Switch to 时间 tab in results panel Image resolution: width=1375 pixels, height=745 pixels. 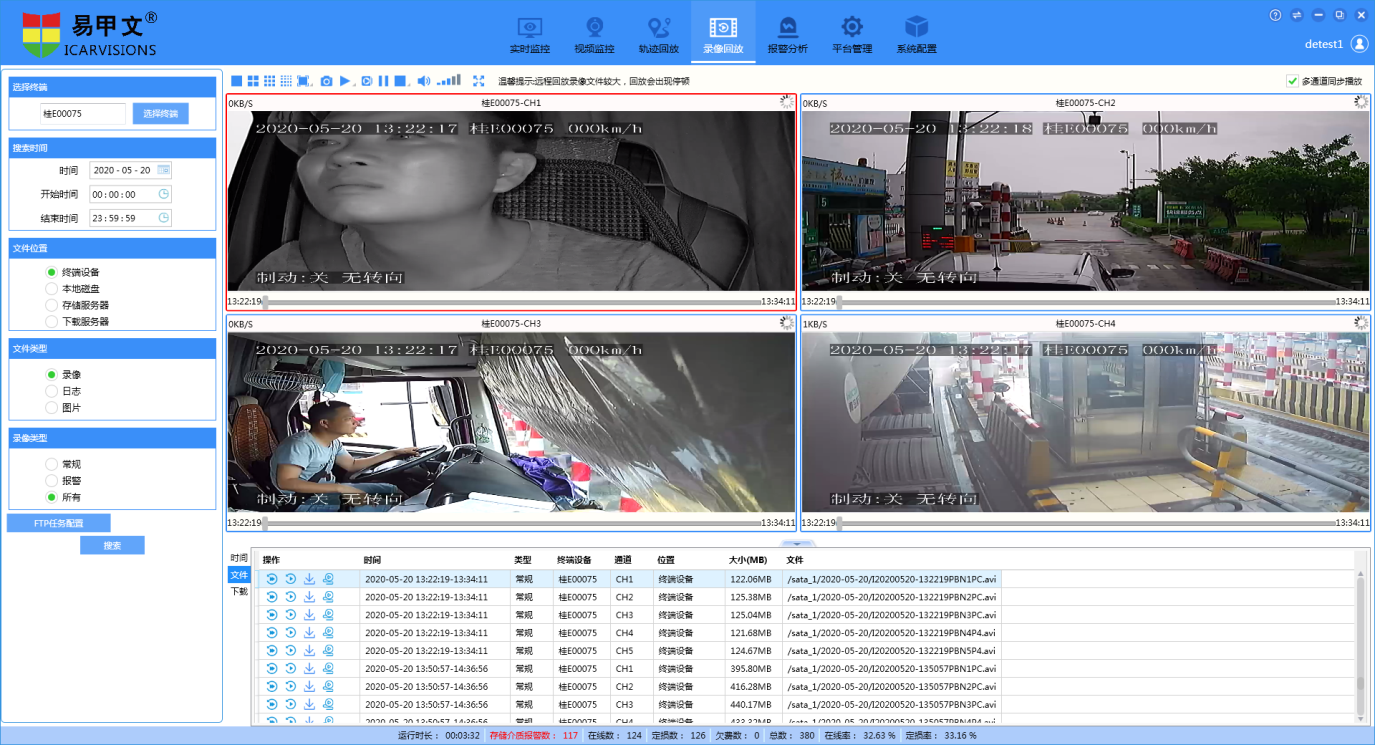[x=239, y=558]
